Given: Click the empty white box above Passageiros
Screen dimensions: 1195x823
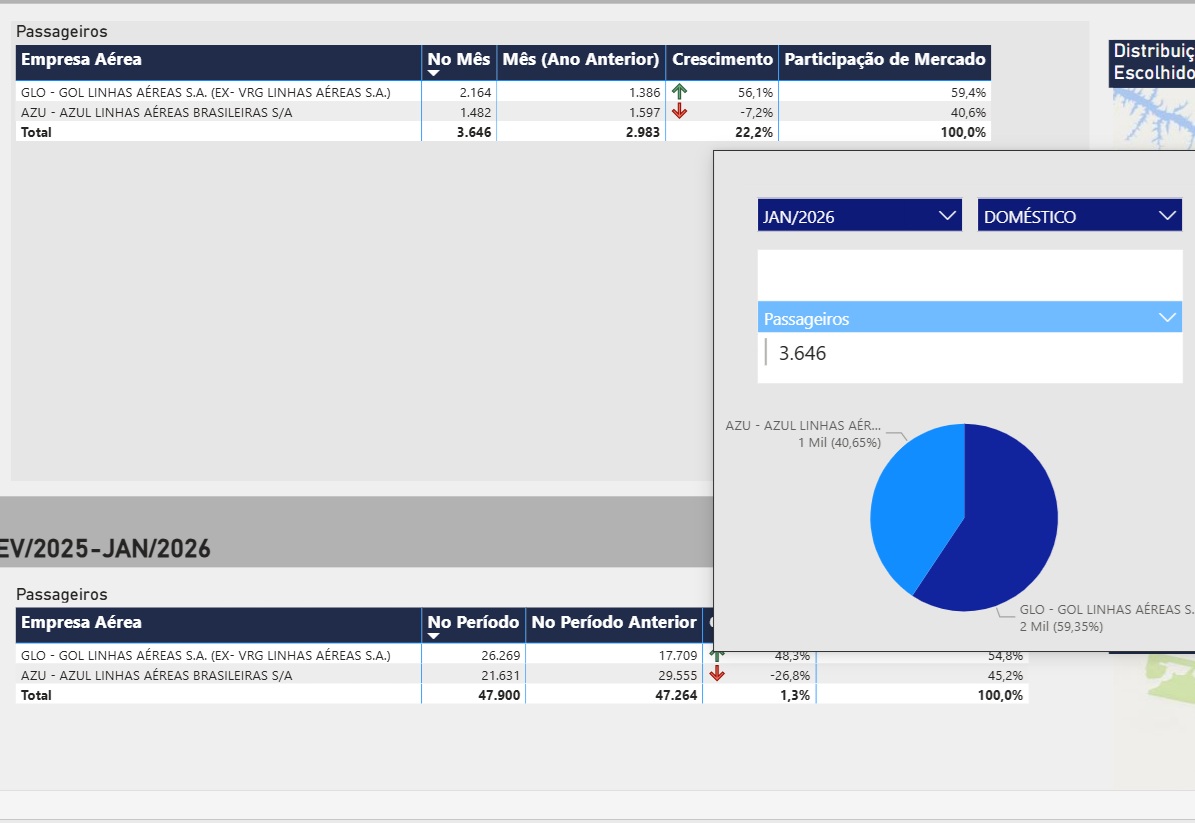Looking at the screenshot, I should pos(968,275).
